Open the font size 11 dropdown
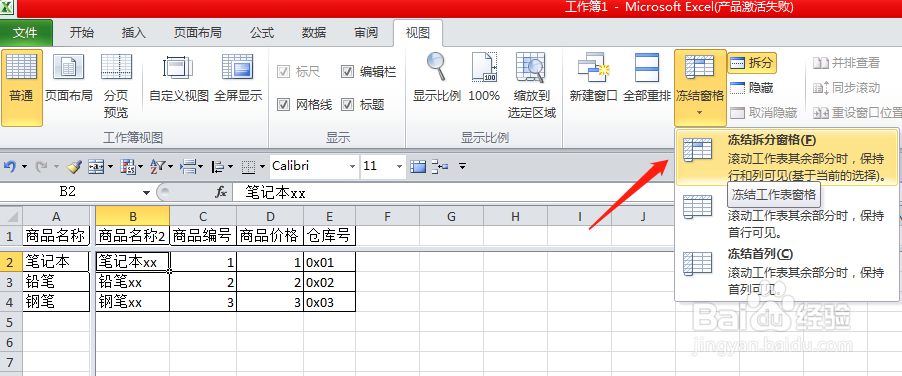Image resolution: width=902 pixels, height=376 pixels. click(399, 167)
